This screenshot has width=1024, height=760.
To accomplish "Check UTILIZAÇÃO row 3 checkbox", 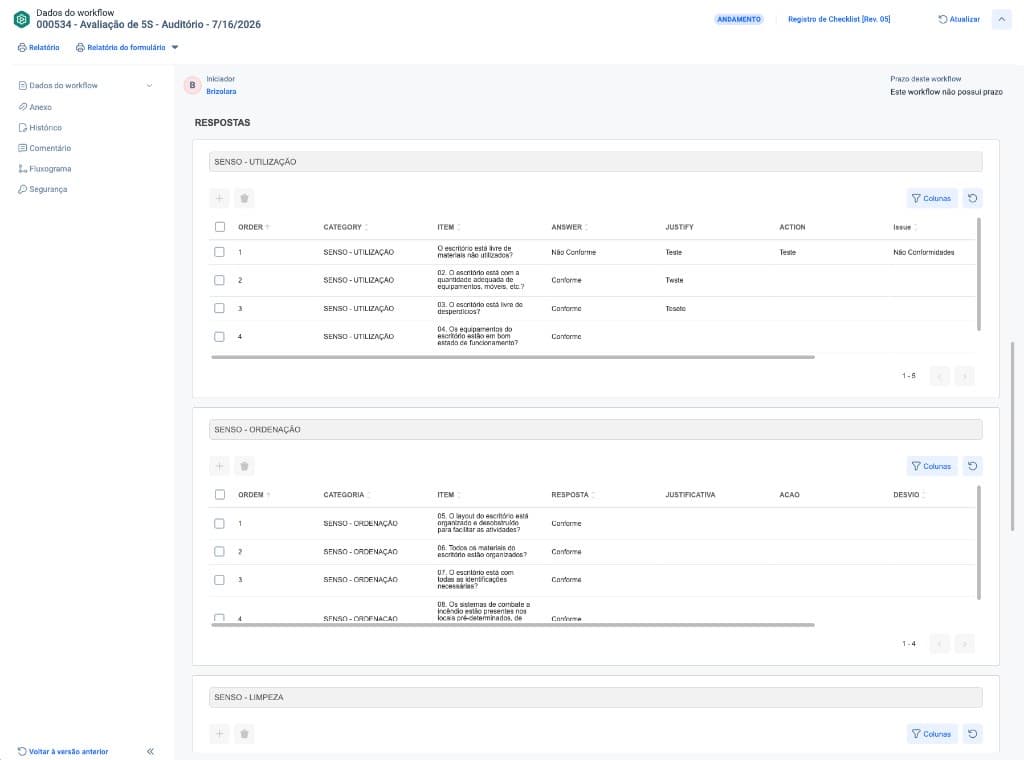I will pyautogui.click(x=219, y=308).
